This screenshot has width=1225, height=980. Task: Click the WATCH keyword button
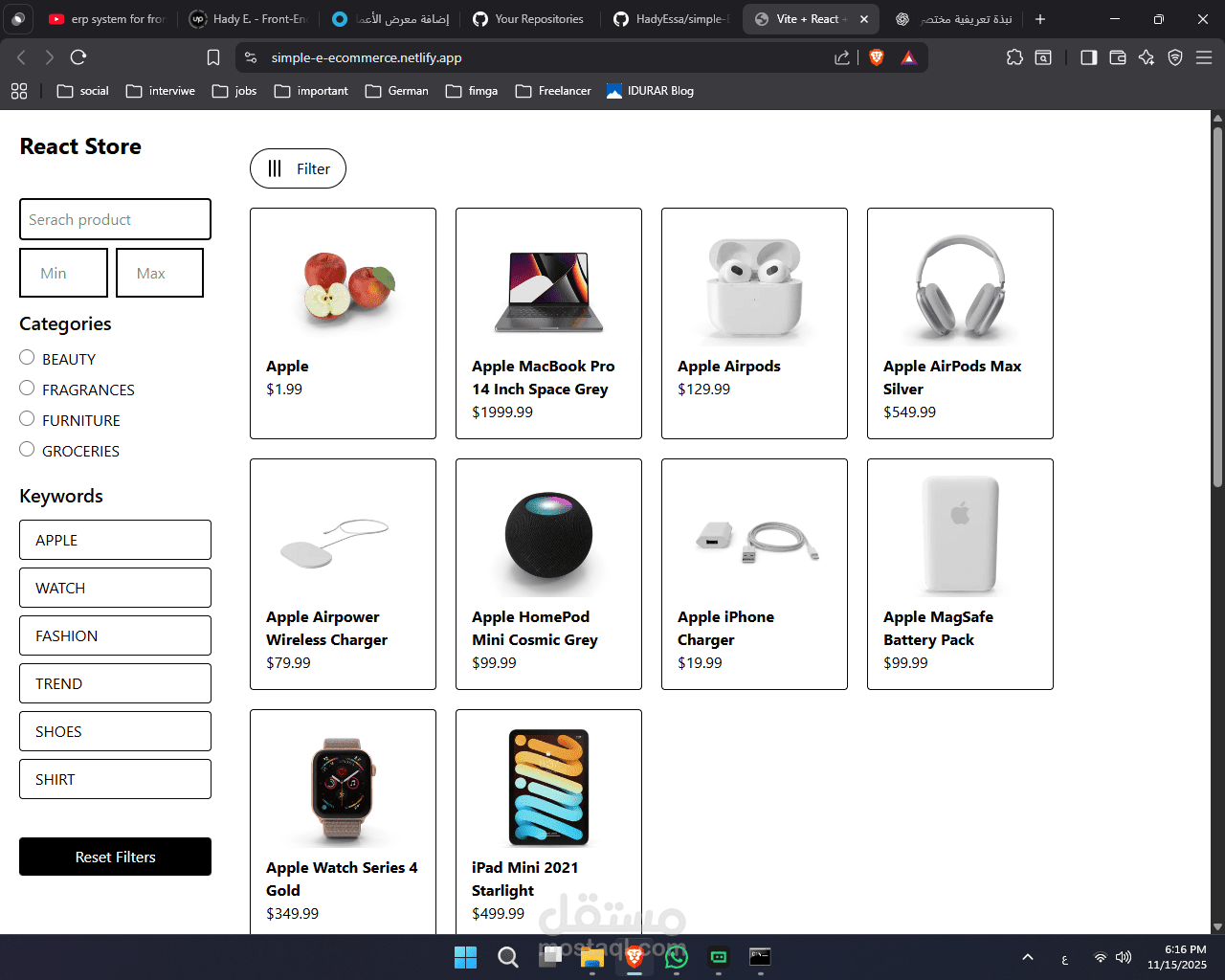115,588
